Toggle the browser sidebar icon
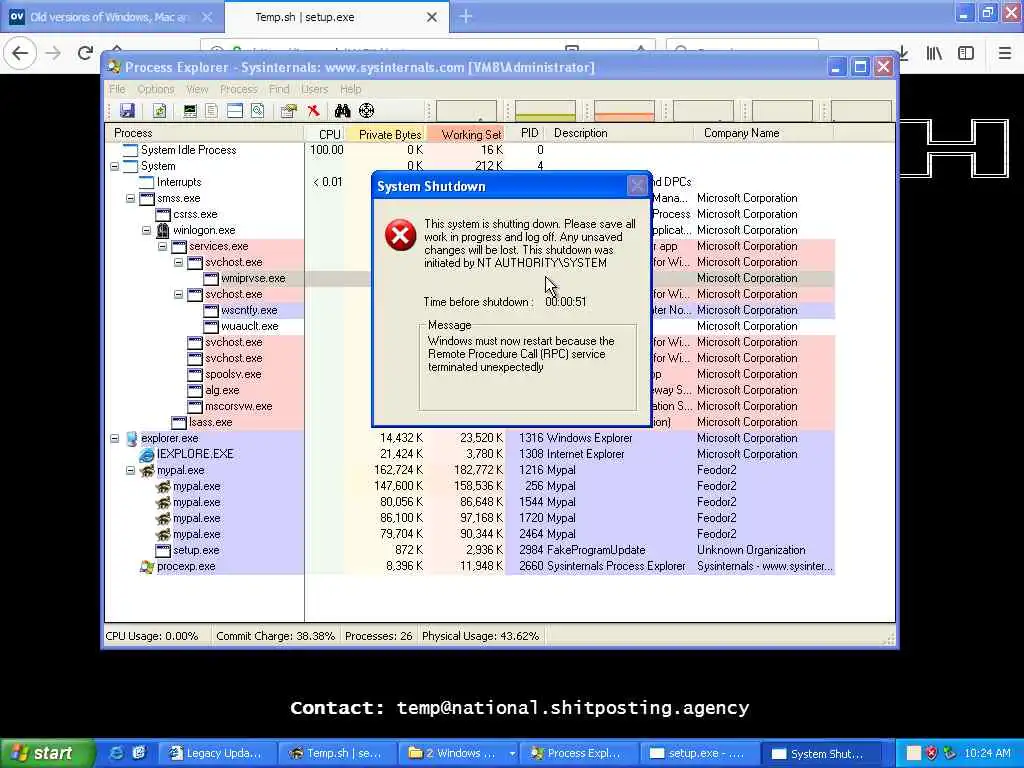Image resolution: width=1024 pixels, height=768 pixels. (966, 53)
